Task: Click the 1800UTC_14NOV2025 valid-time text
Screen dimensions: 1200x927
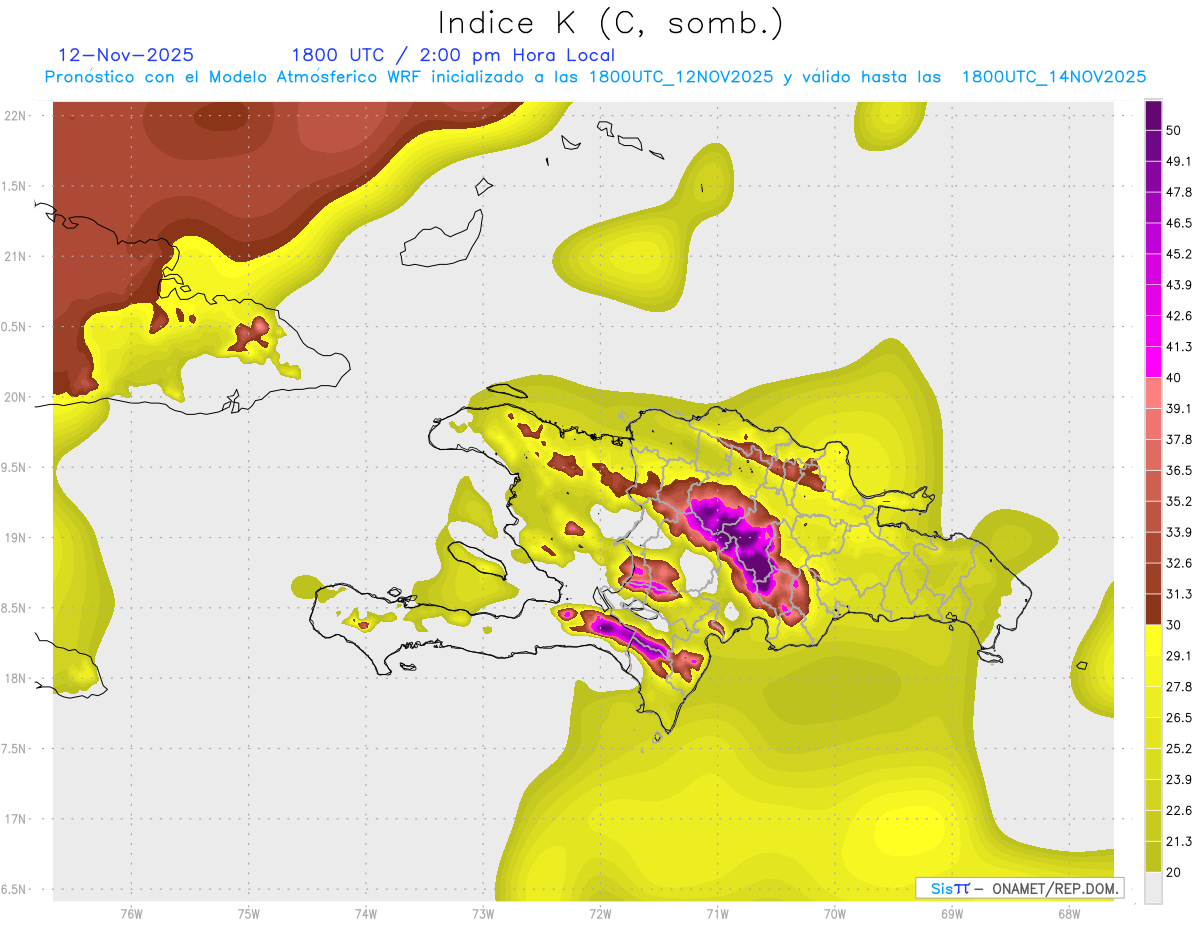Action: (x=1053, y=77)
